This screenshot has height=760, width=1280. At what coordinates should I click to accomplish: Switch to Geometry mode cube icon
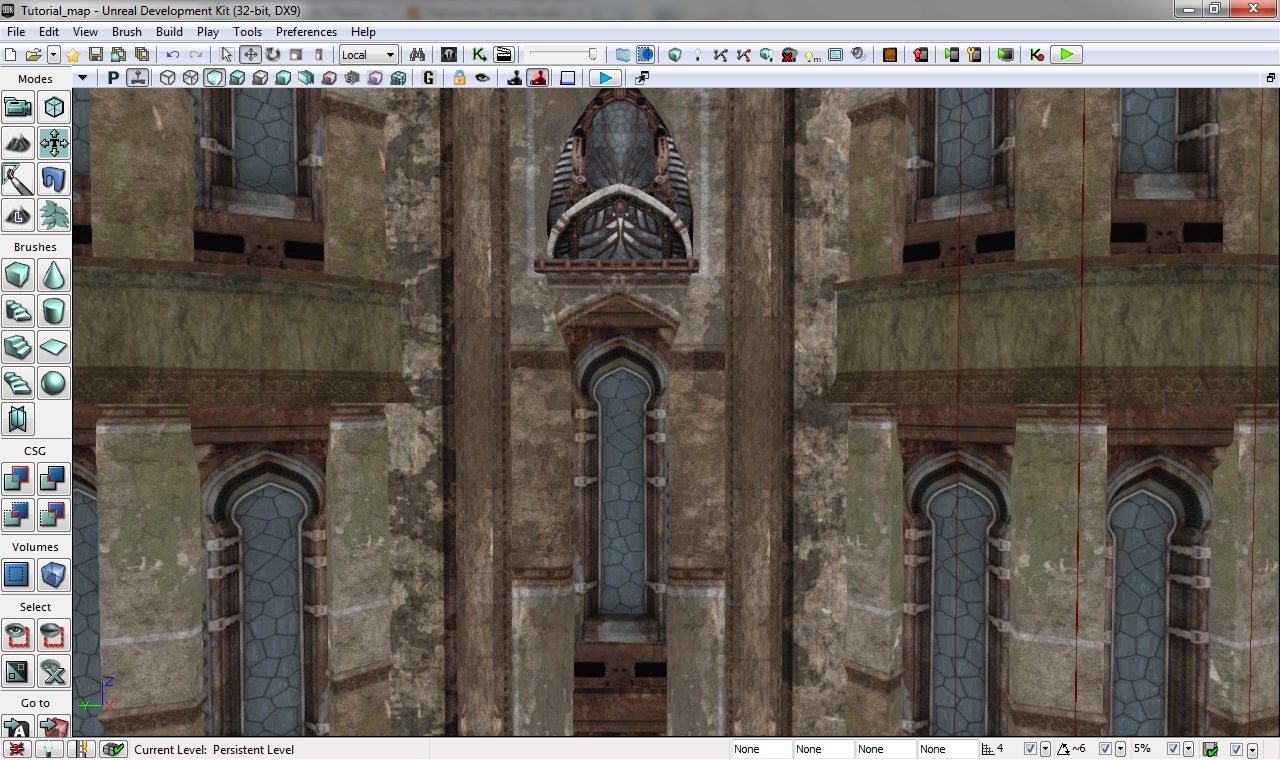[x=53, y=107]
